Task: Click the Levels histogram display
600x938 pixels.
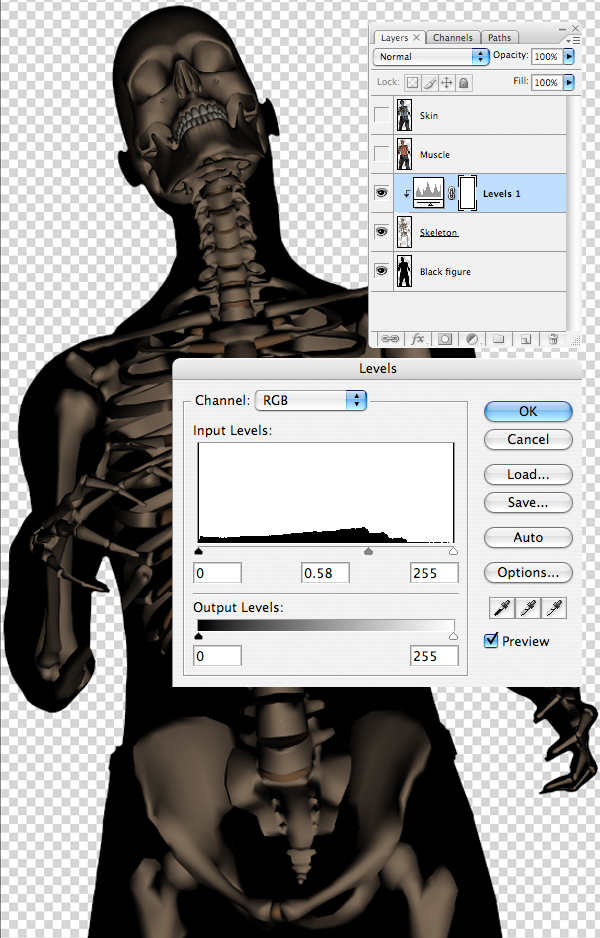Action: (326, 492)
